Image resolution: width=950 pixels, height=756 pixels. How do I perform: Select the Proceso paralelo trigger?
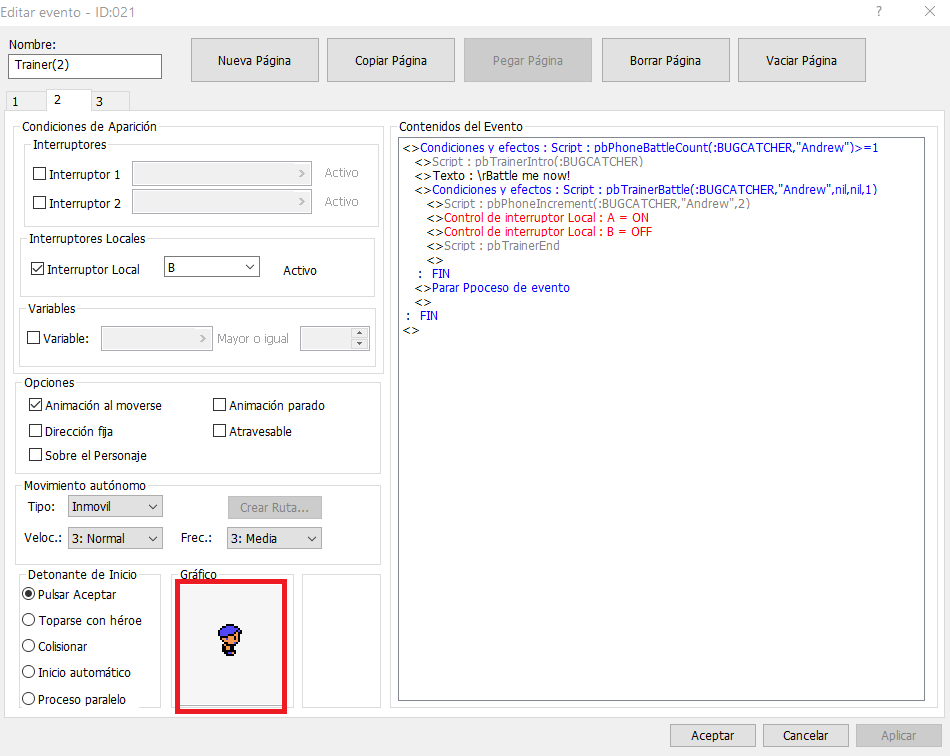pos(29,699)
